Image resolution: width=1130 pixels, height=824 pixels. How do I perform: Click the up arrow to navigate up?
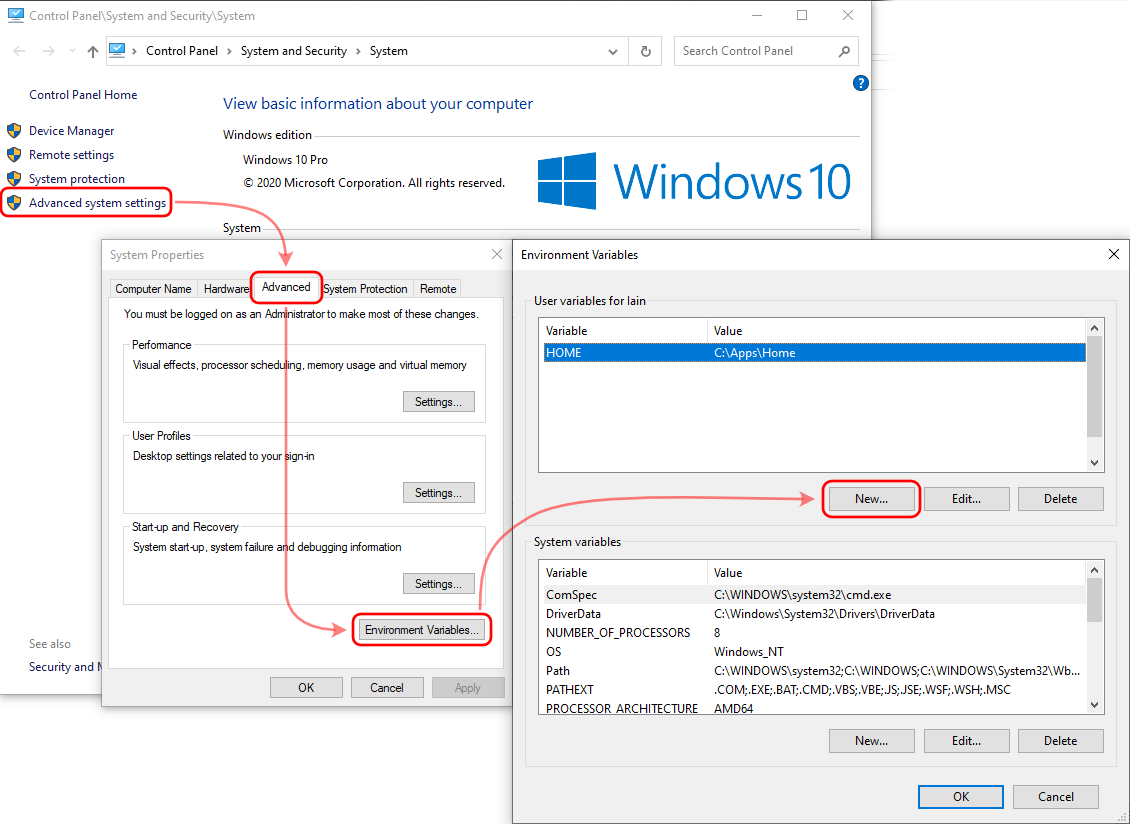click(92, 51)
